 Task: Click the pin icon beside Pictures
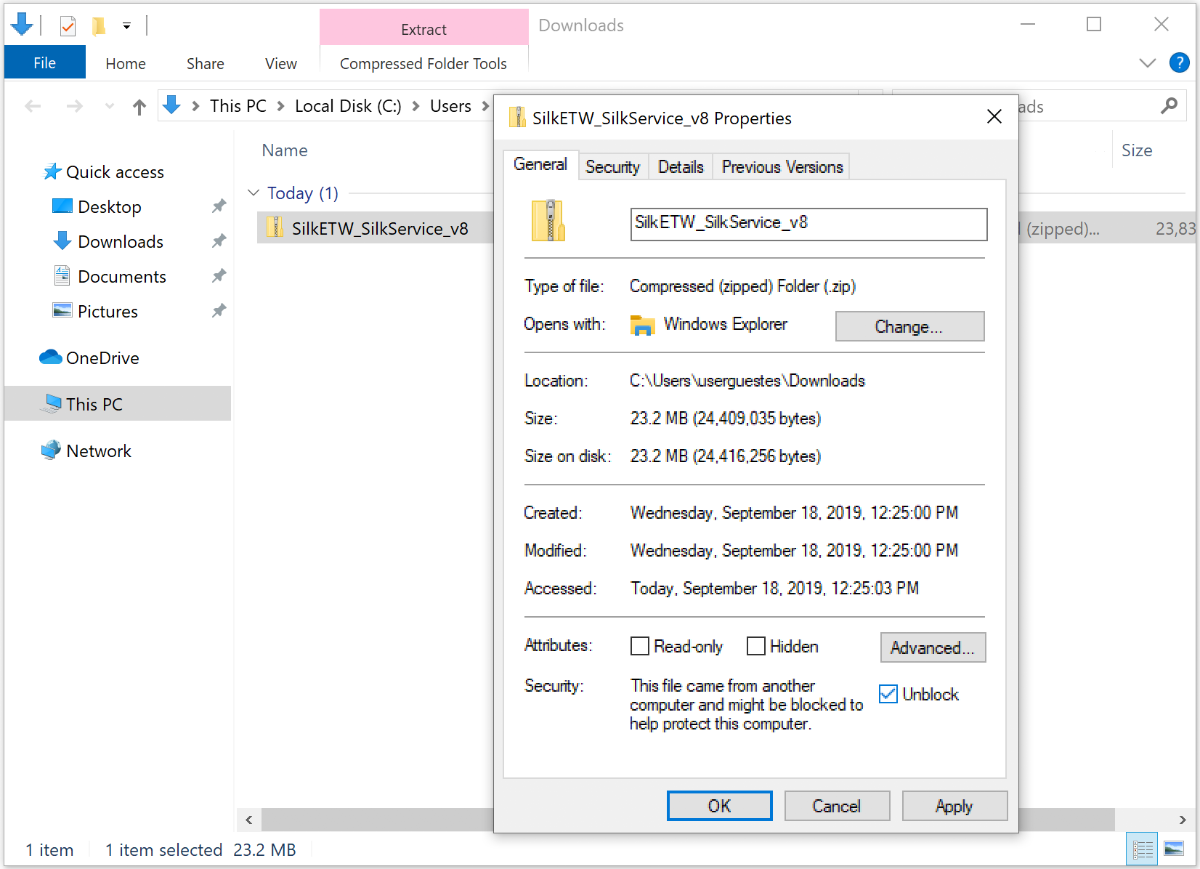[218, 312]
